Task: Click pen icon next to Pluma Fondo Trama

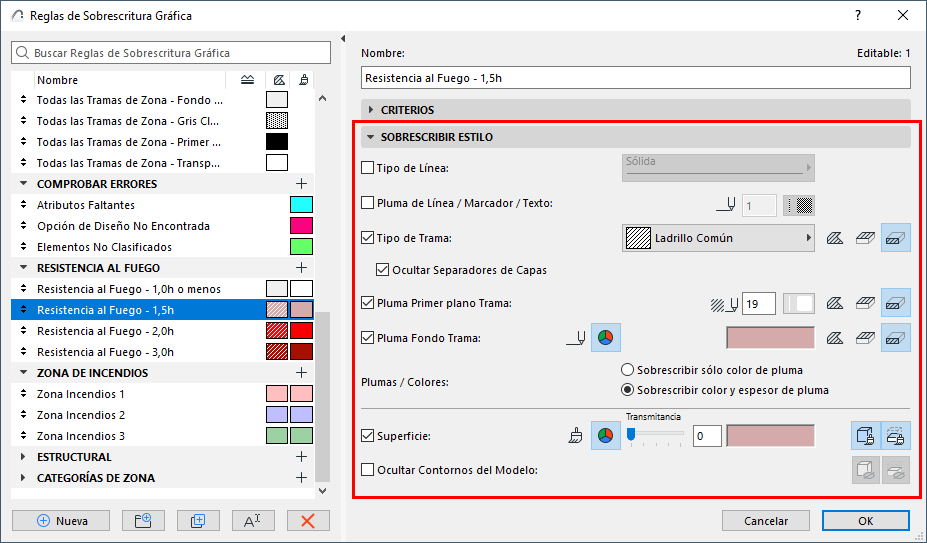Action: tap(576, 338)
